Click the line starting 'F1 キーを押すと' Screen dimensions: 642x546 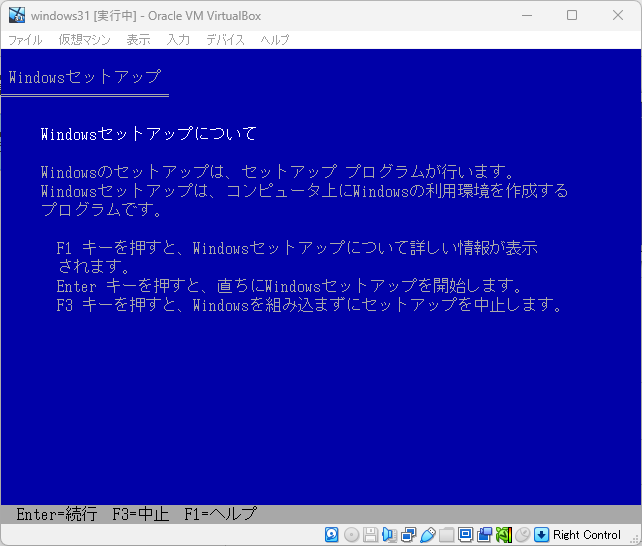[x=297, y=248]
